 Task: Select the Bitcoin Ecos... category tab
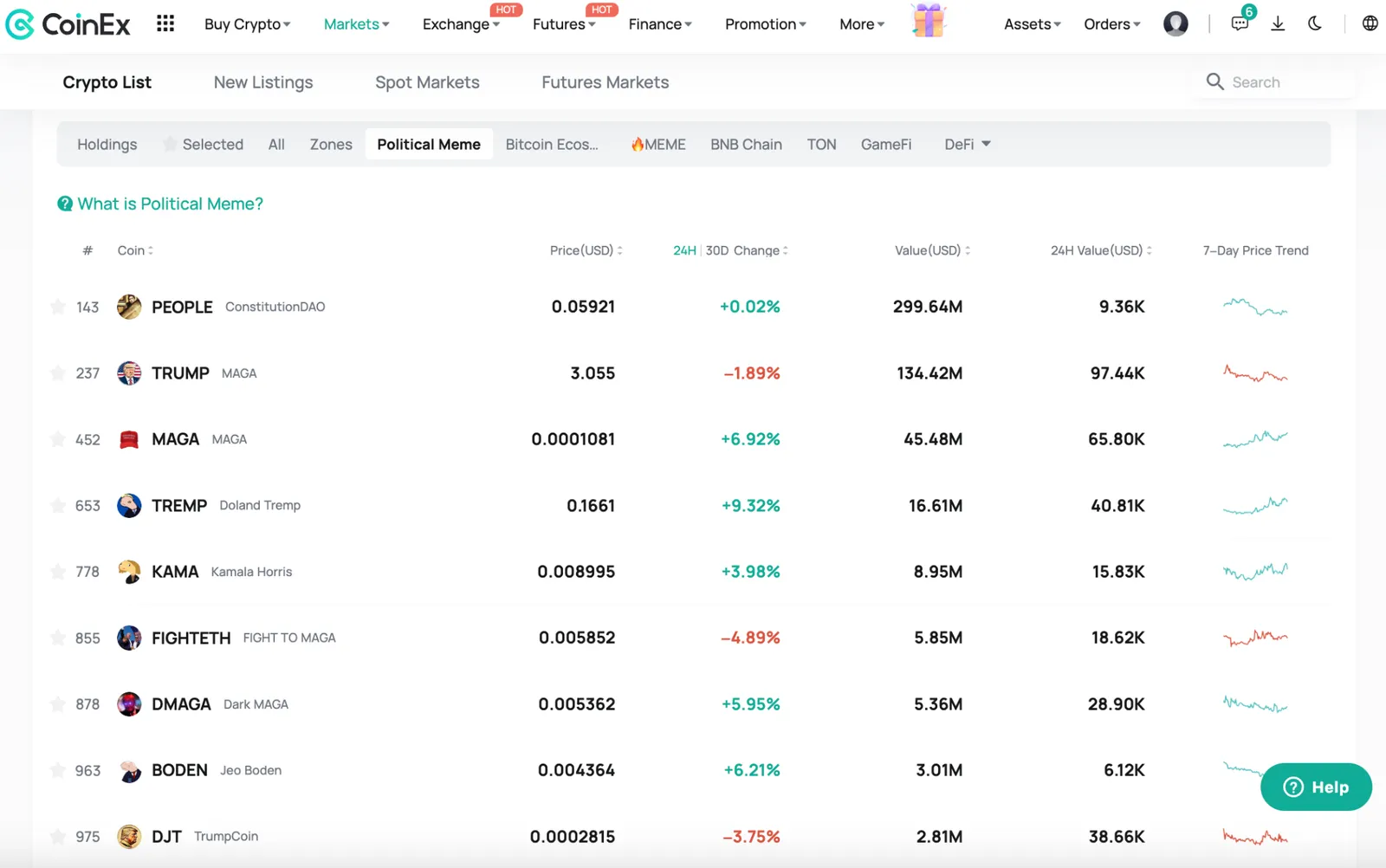point(552,145)
